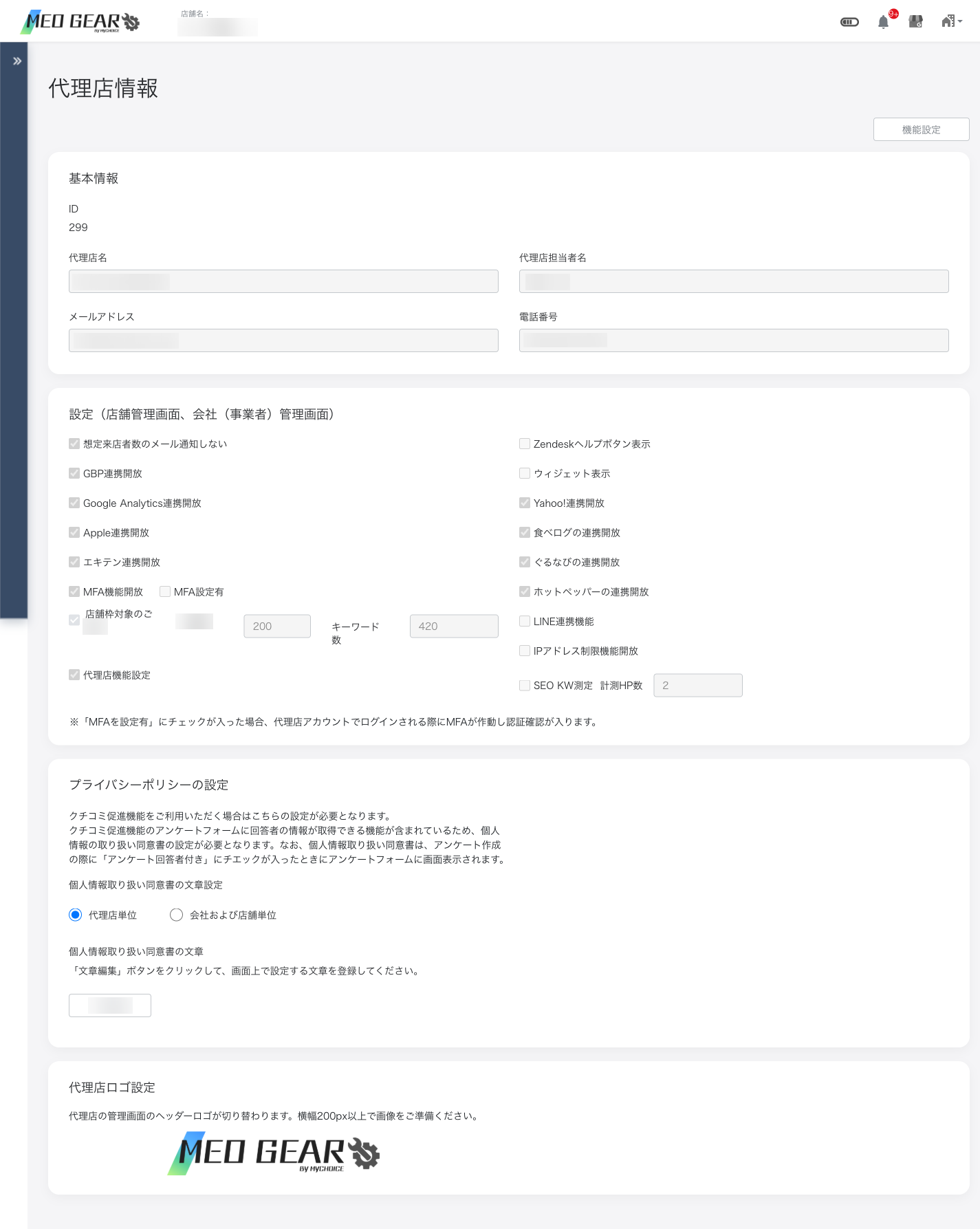Click the メールアドレス input field
This screenshot has width=980, height=1229.
click(283, 340)
